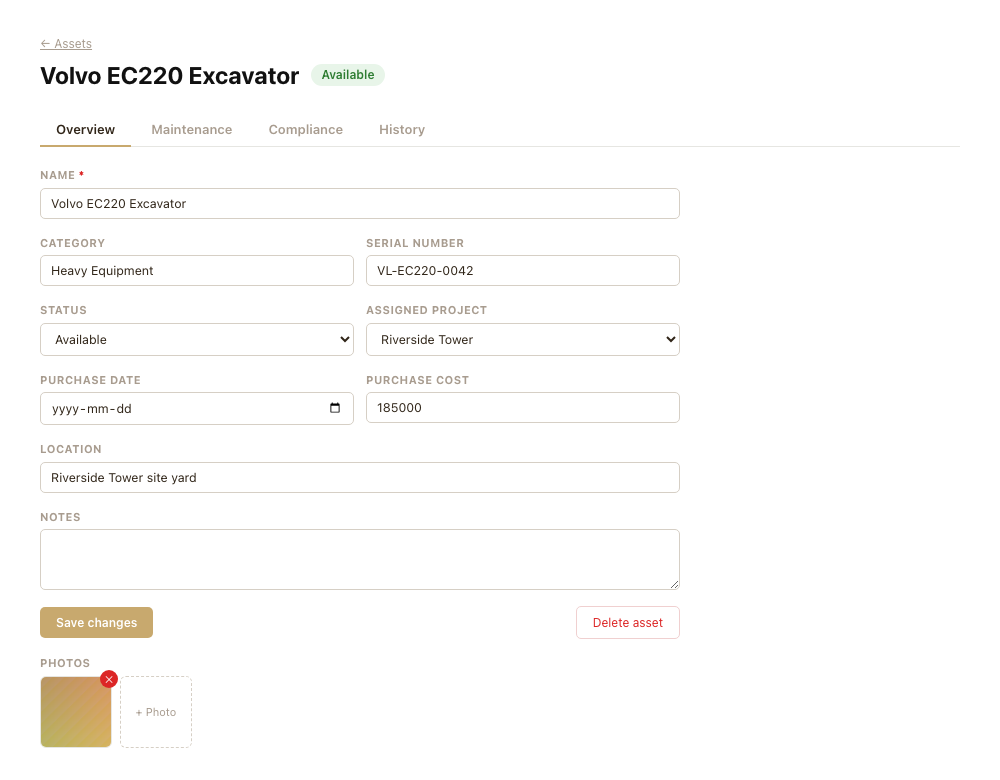Screen dimensions: 1000x780
Task: Click into the Category field
Action: click(197, 270)
